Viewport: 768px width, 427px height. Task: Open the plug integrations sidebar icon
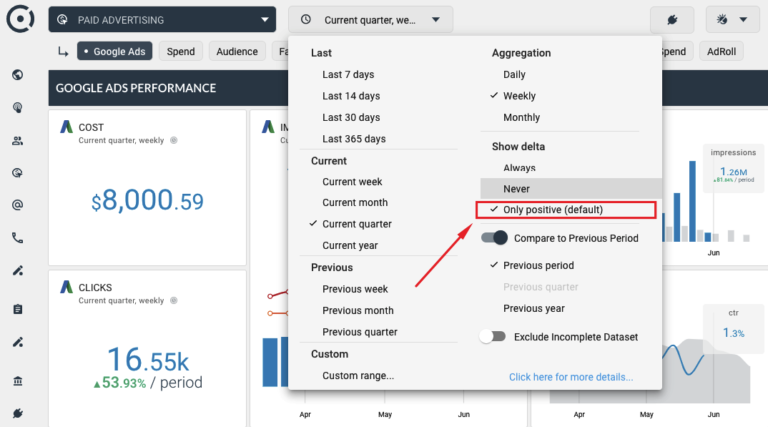(18, 414)
